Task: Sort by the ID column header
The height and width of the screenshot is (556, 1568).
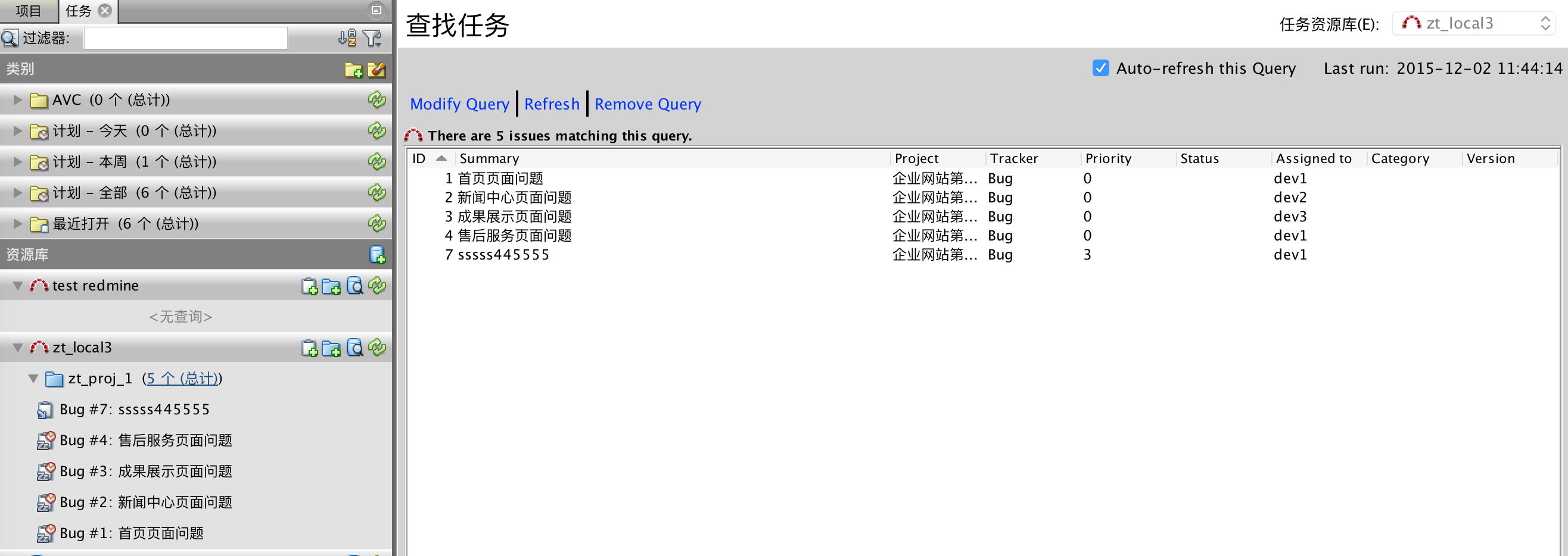Action: pyautogui.click(x=431, y=159)
